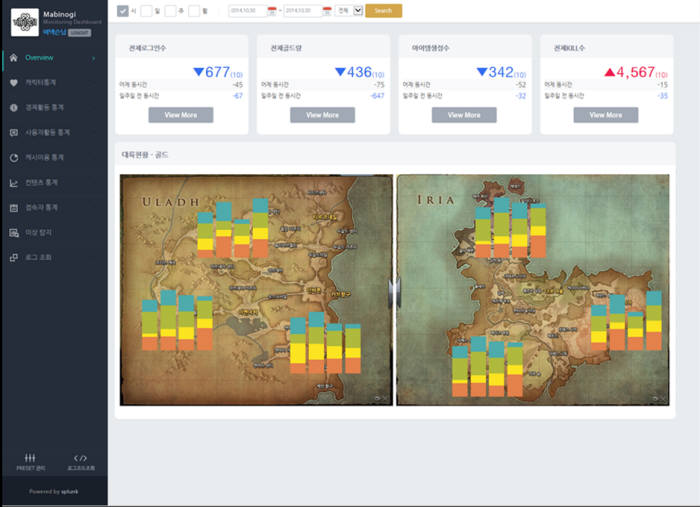The height and width of the screenshot is (507, 700).
Task: Click corner icon on Iria map
Action: coord(658,398)
